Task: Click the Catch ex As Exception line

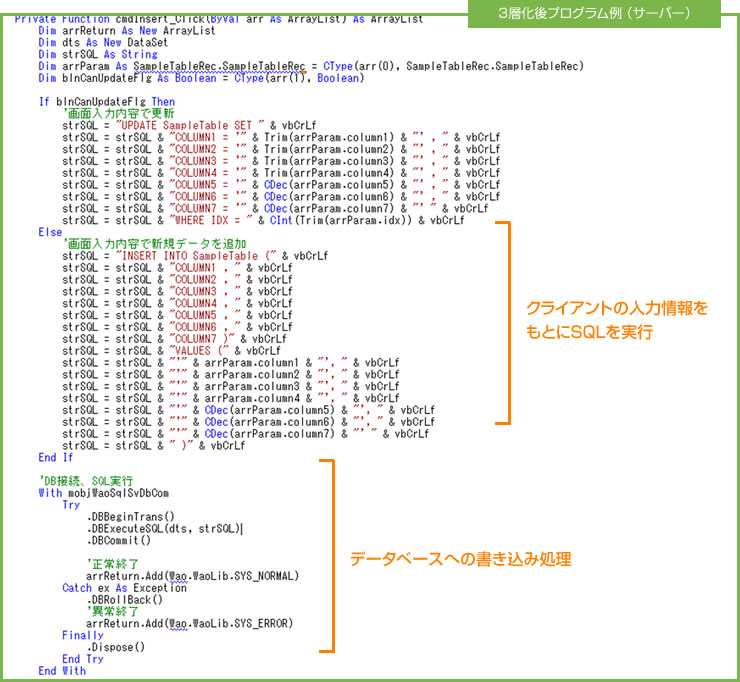Action: tap(124, 588)
